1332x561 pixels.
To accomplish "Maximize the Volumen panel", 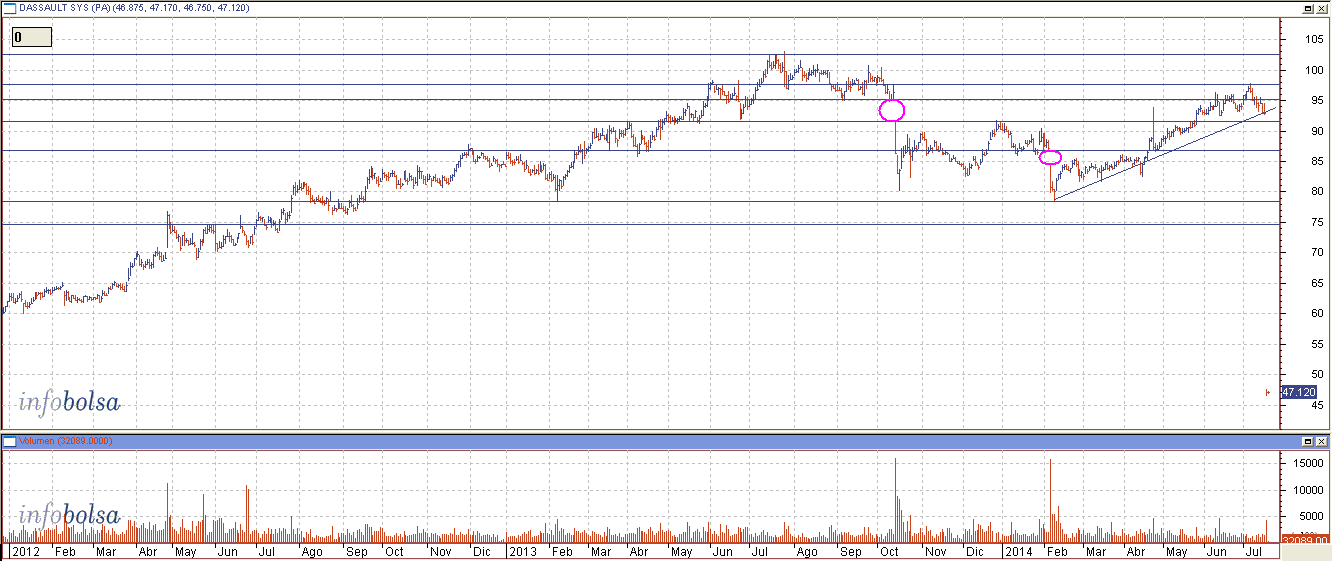I will pos(1307,441).
